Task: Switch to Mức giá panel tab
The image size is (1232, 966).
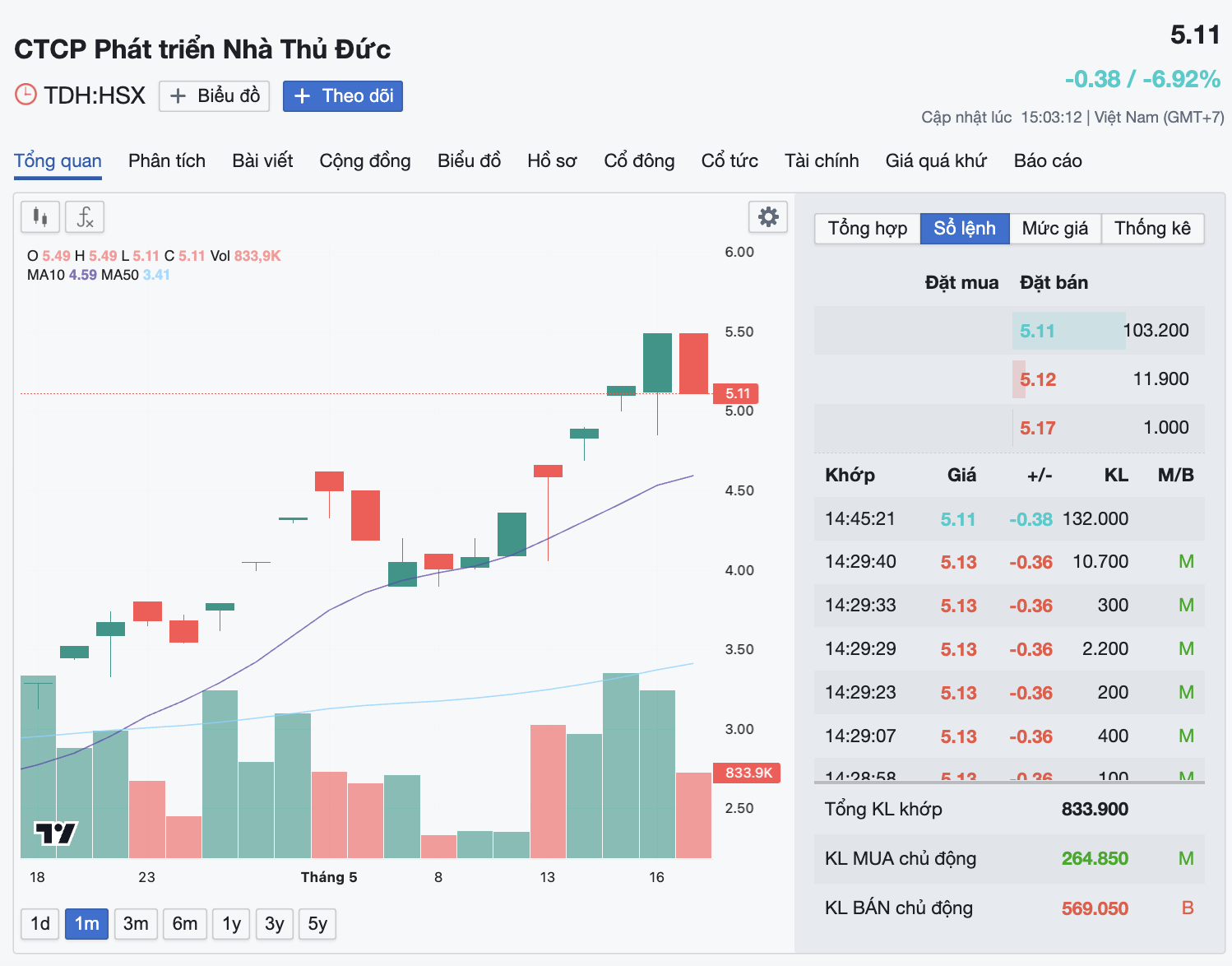Action: [1055, 229]
